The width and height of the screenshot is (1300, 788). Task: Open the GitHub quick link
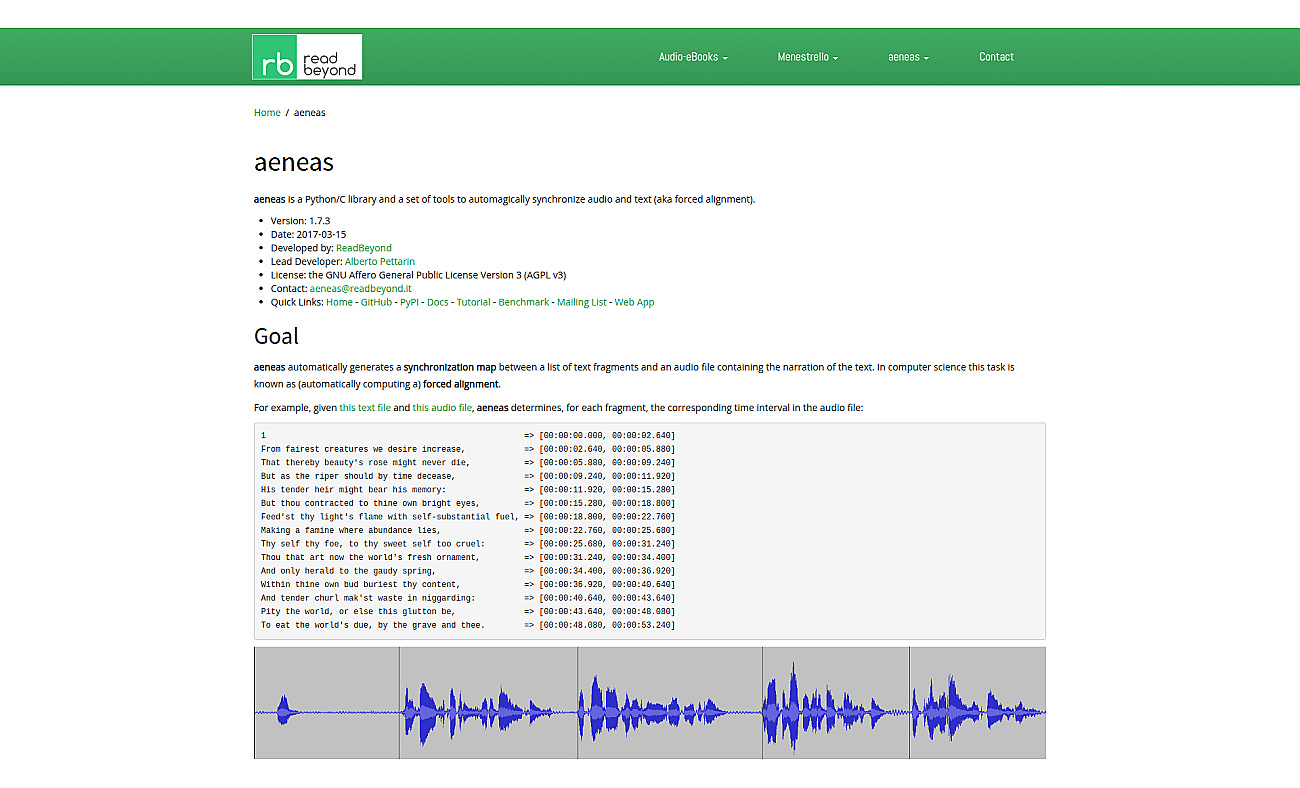(376, 302)
